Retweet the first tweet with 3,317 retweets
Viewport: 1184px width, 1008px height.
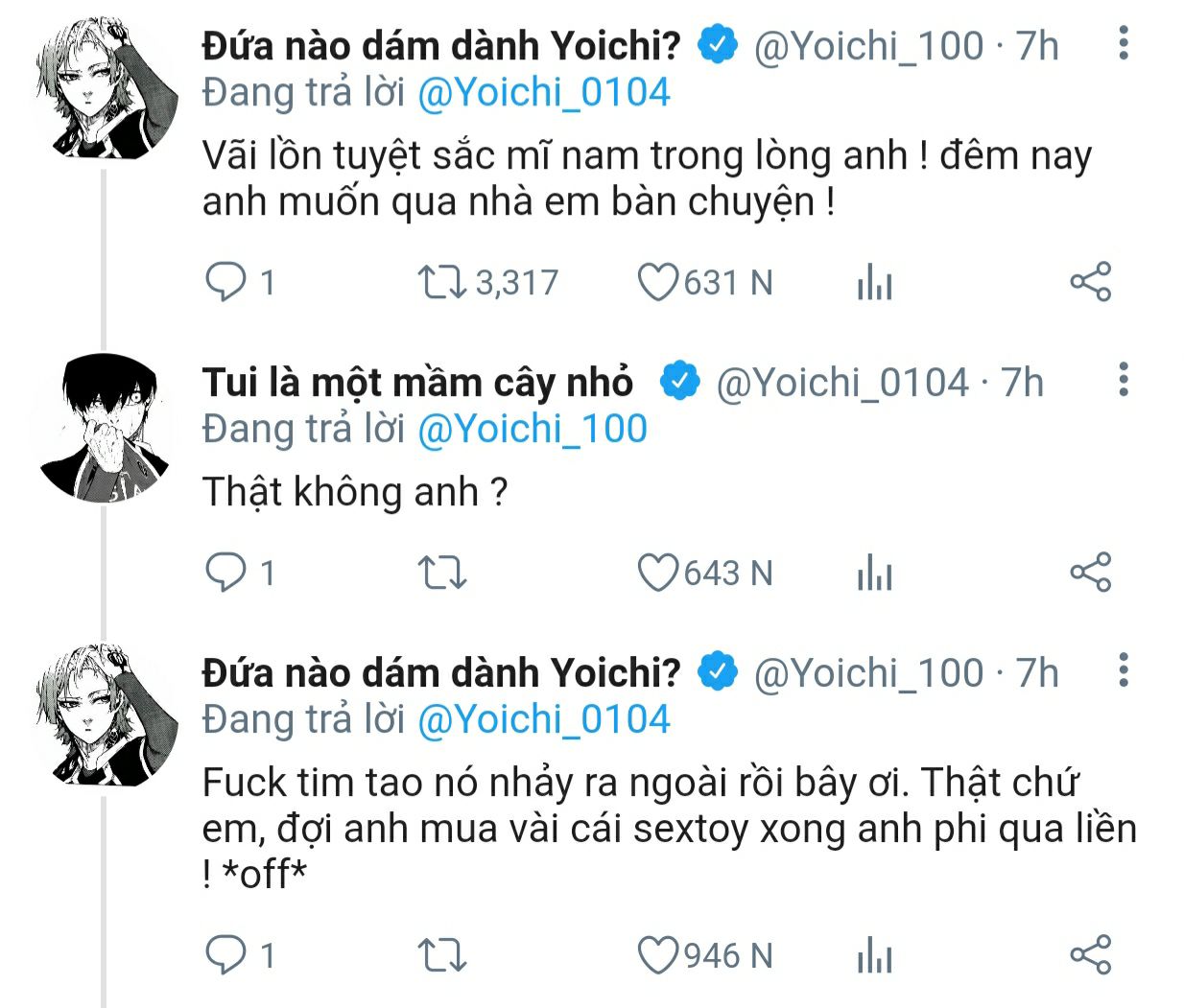click(441, 282)
